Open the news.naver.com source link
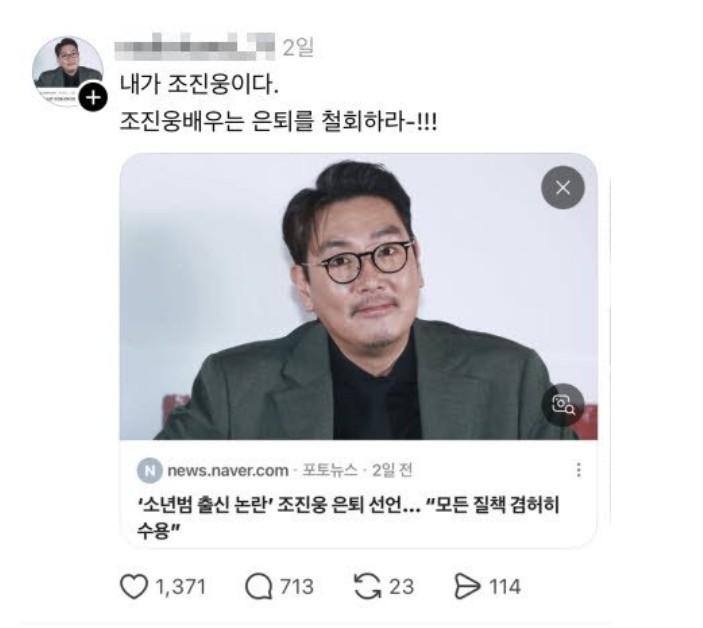Viewport: 703px width, 628px height. pyautogui.click(x=228, y=471)
